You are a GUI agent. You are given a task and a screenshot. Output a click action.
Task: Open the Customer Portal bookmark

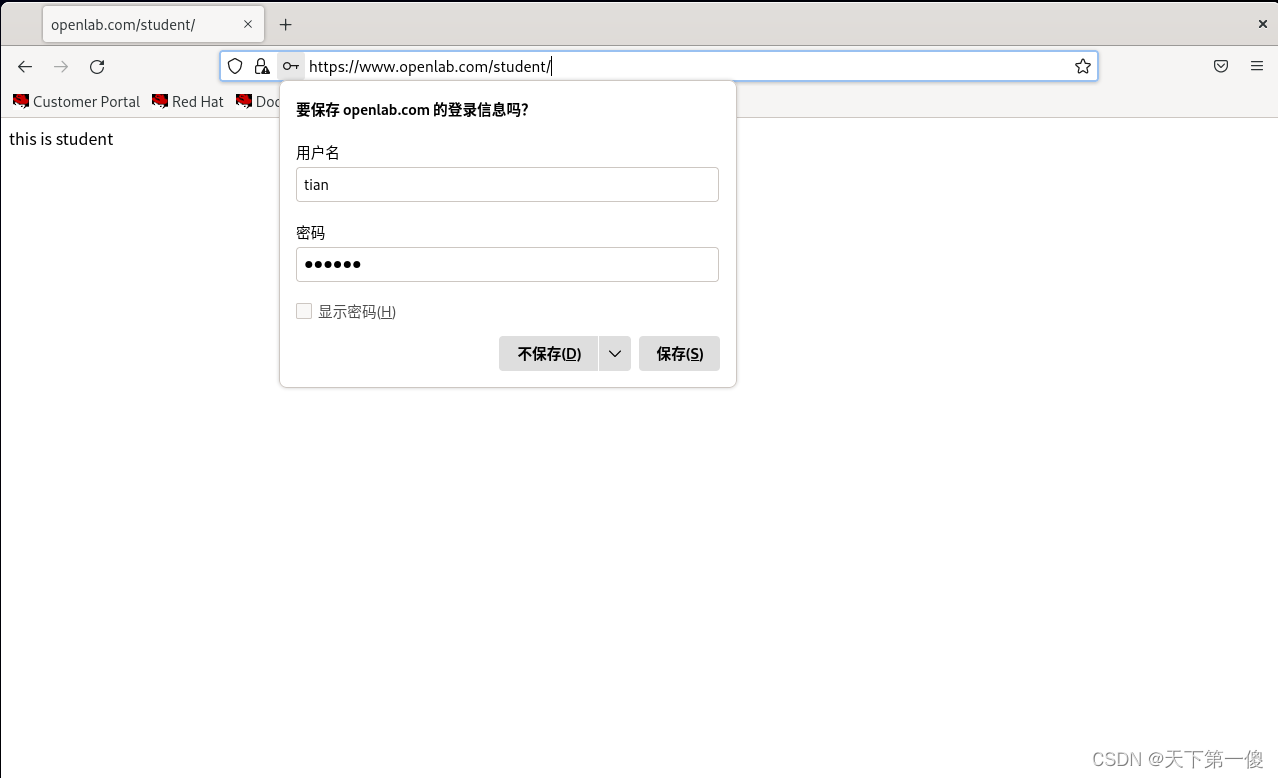[75, 101]
